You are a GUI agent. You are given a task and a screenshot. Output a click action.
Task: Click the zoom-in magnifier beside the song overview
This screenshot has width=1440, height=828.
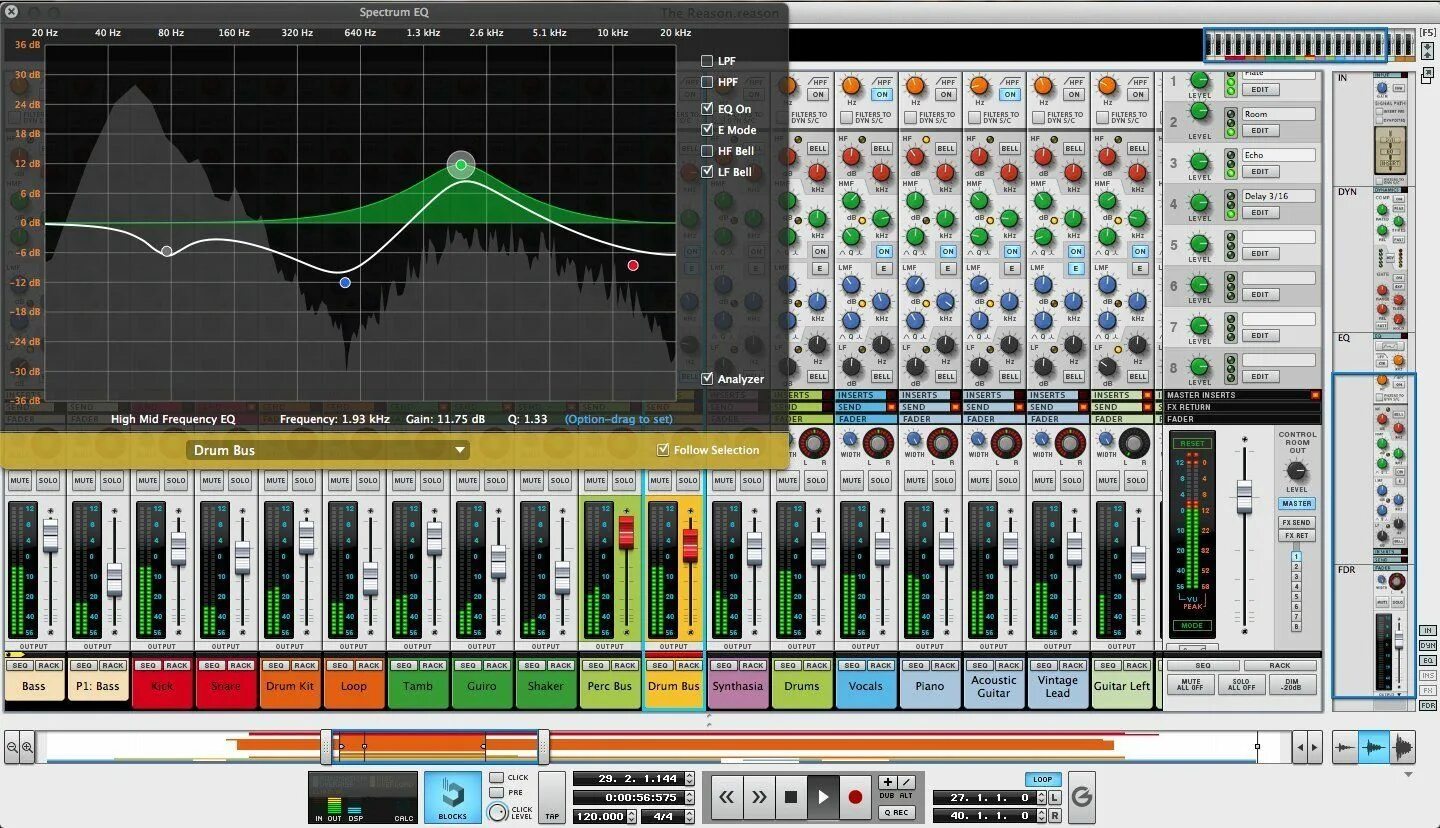coord(27,746)
